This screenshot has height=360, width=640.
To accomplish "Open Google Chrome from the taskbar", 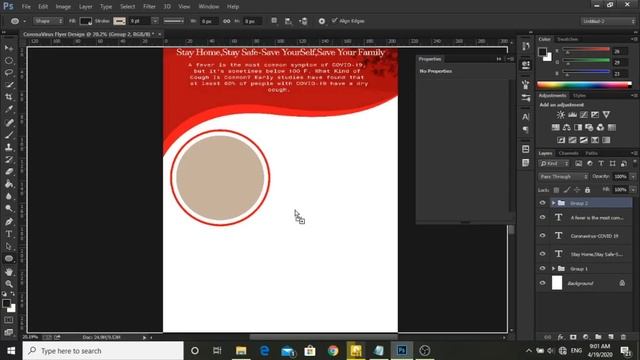I will pos(333,351).
